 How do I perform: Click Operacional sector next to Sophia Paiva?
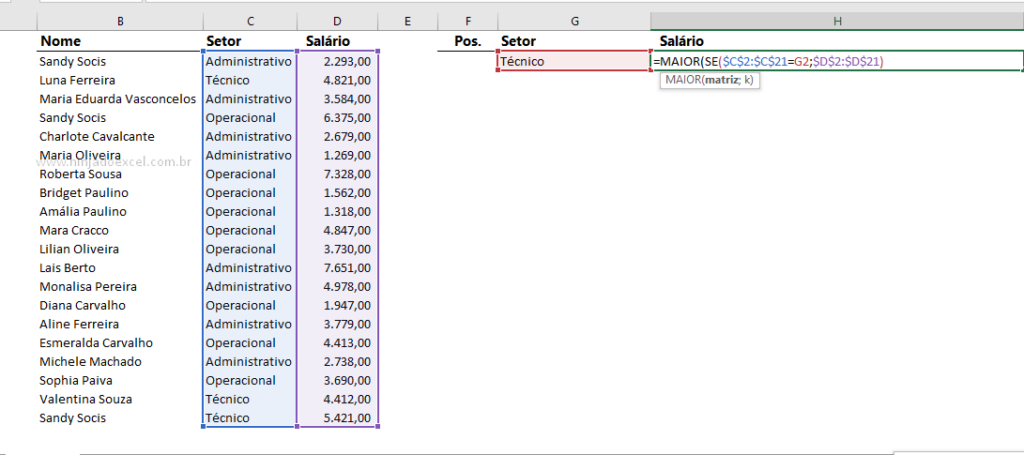click(x=241, y=380)
